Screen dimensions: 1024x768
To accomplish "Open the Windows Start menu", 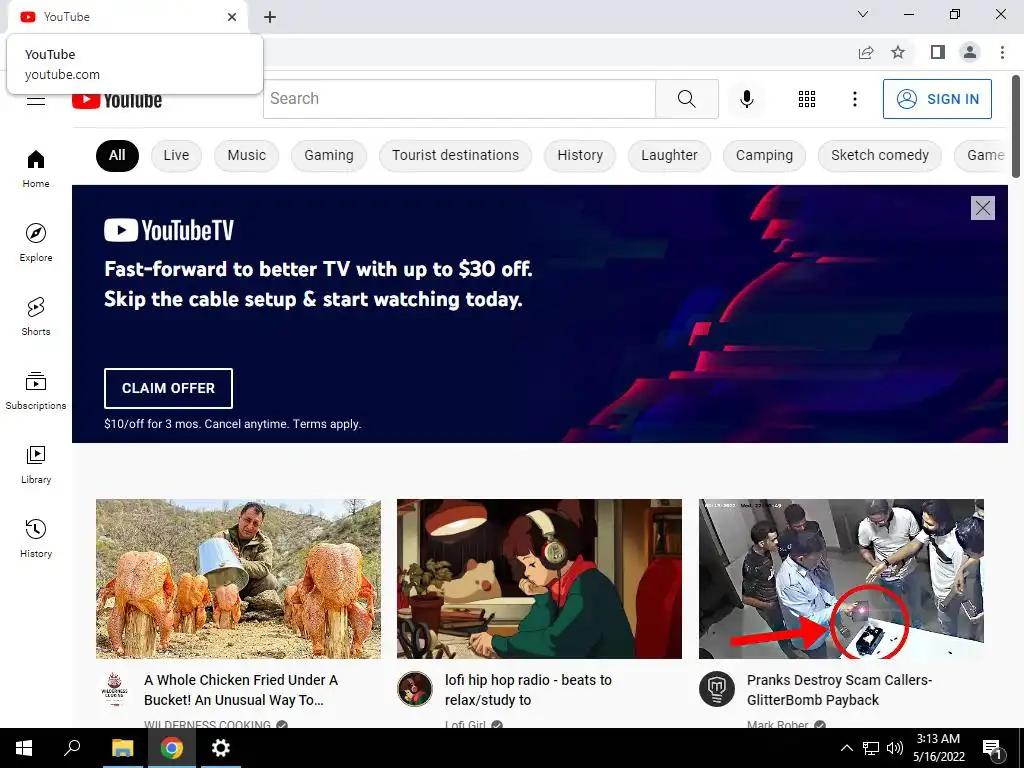I will coord(24,748).
